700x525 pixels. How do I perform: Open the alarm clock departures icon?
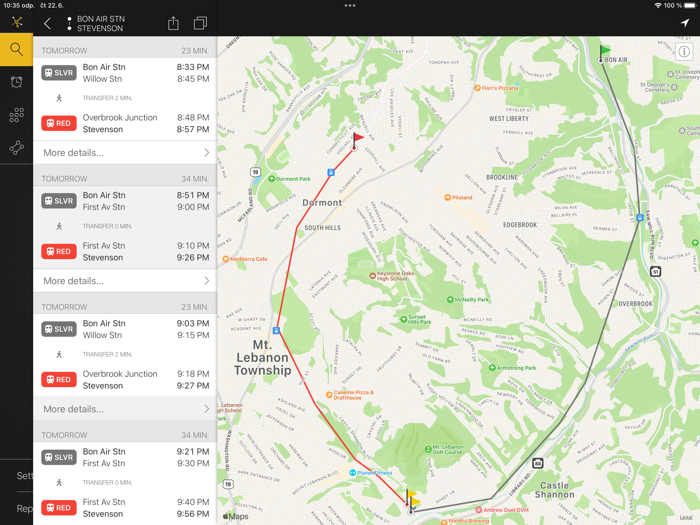17,82
